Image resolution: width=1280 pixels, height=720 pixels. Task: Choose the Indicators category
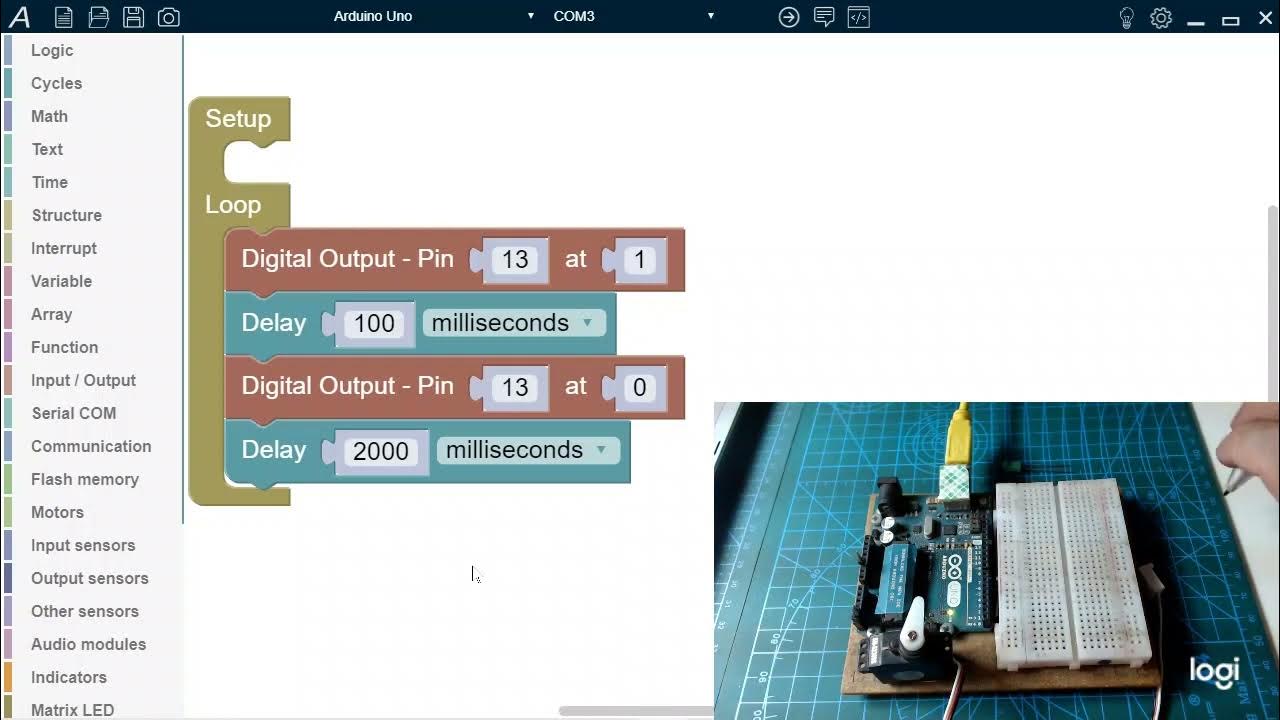(x=68, y=677)
